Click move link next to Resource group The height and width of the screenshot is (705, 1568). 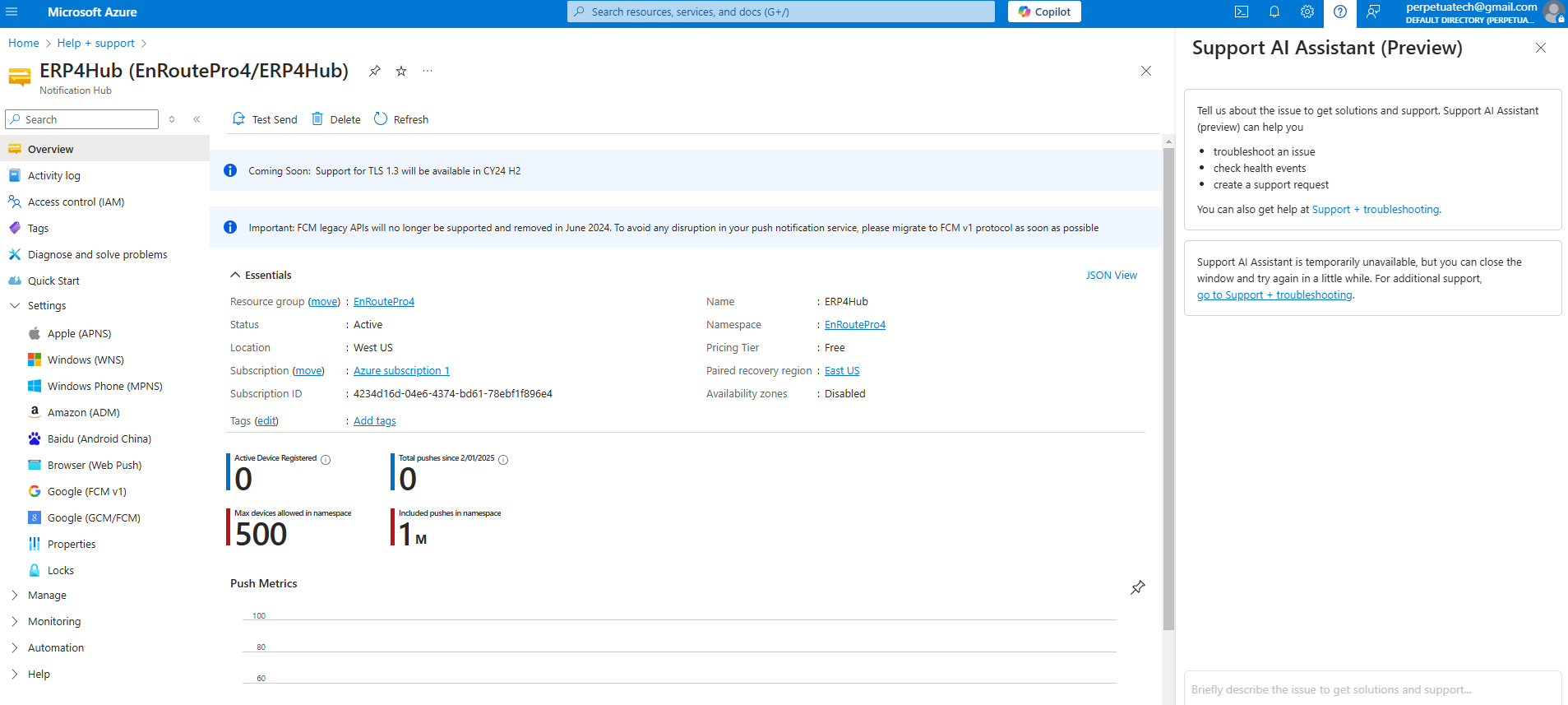pos(324,301)
